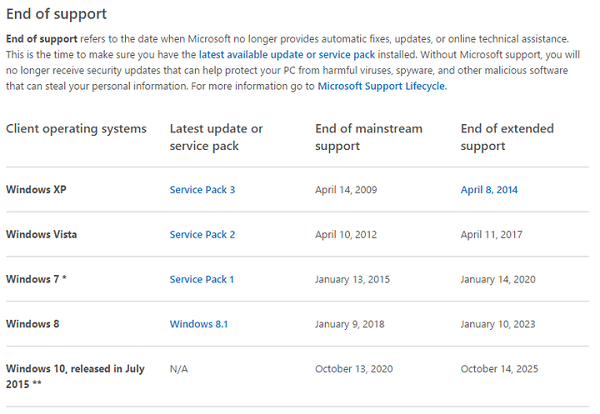Screen dimensions: 600x414
Task: Select the Windows XP row label
Action: pyautogui.click(x=35, y=189)
